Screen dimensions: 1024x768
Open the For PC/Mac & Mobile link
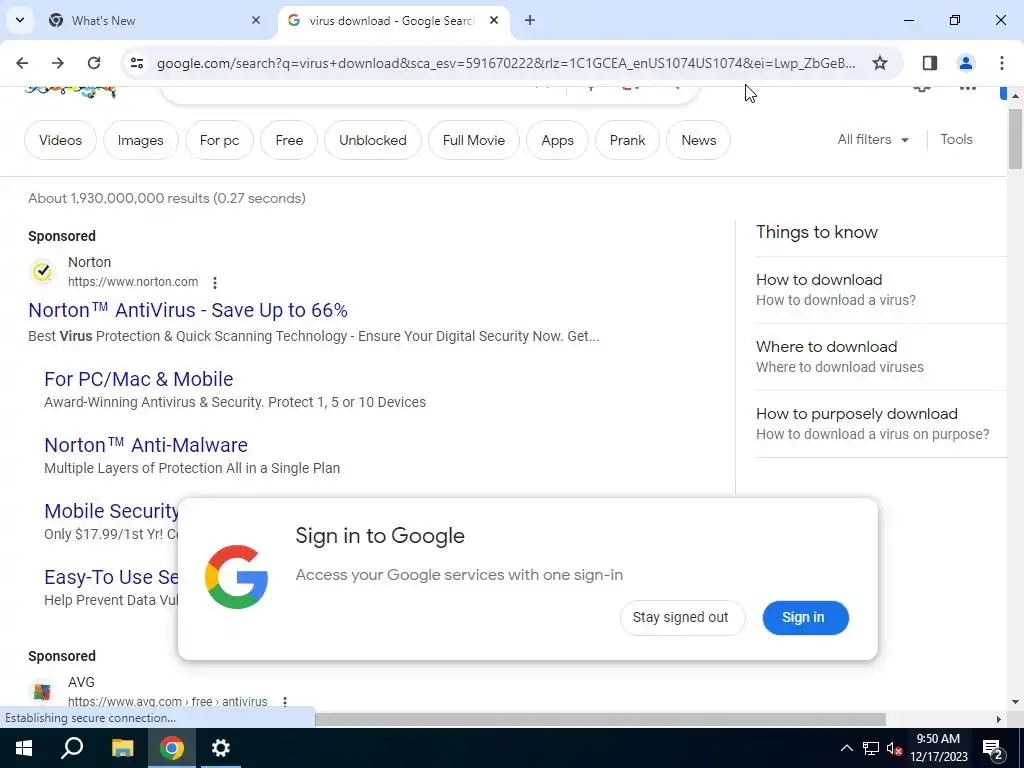138,379
